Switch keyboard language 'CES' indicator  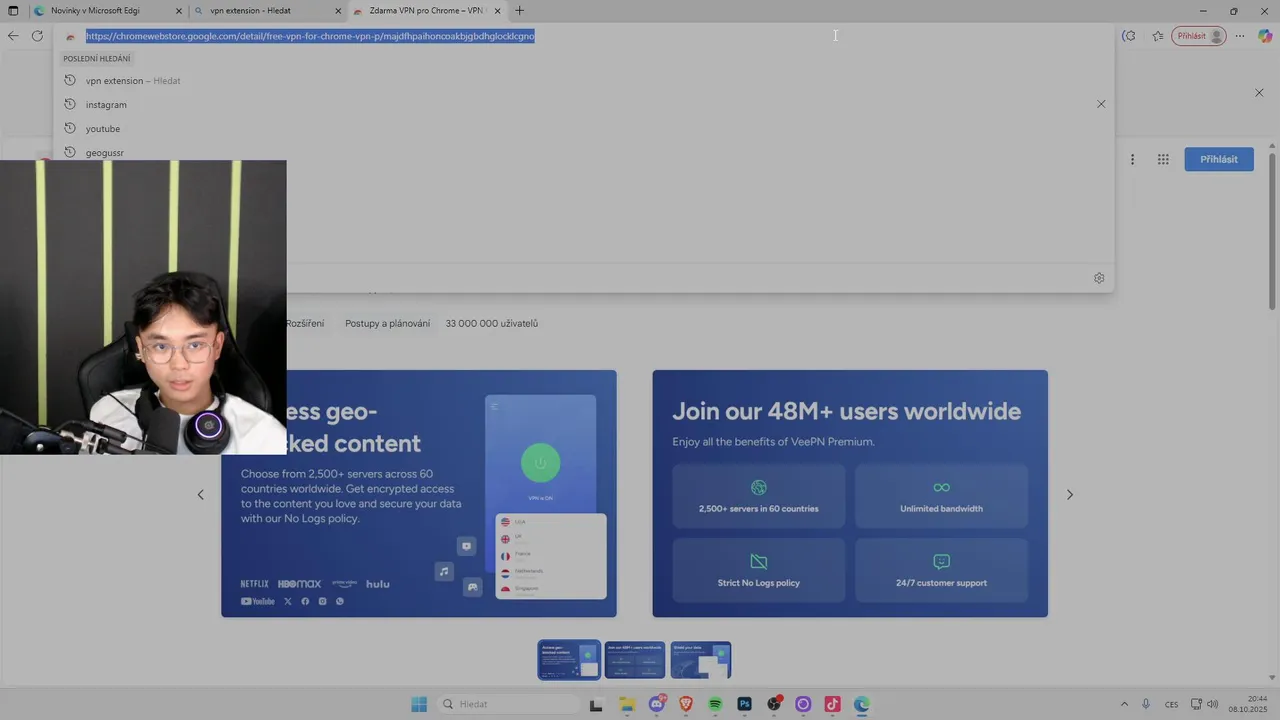[1171, 704]
